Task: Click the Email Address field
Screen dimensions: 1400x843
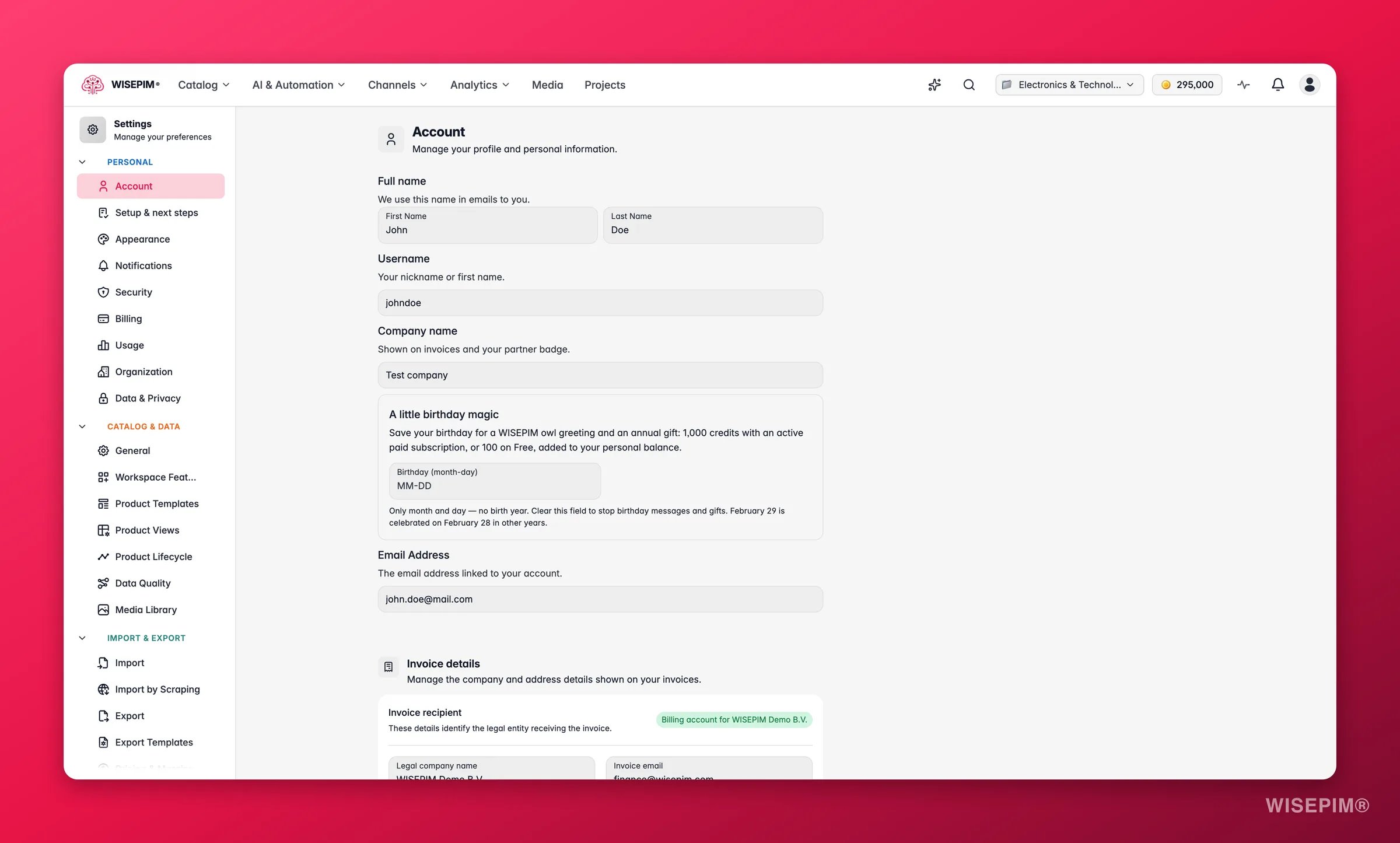Action: click(x=600, y=599)
